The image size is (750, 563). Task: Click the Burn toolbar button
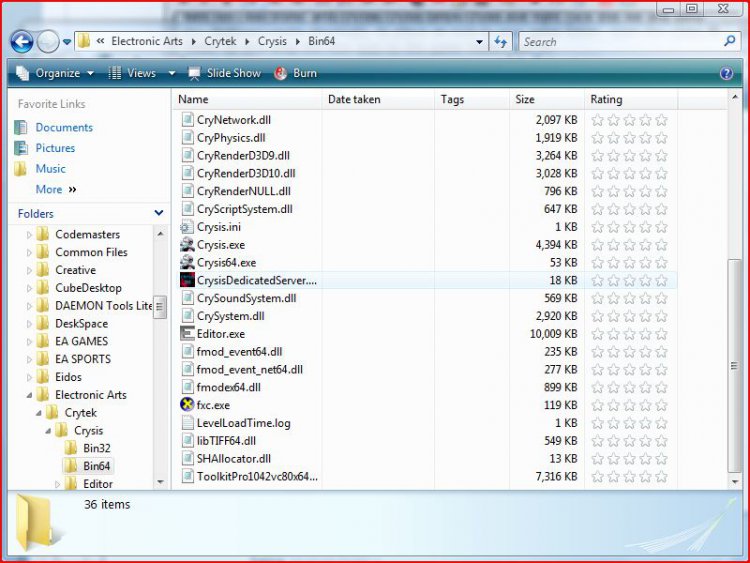296,73
